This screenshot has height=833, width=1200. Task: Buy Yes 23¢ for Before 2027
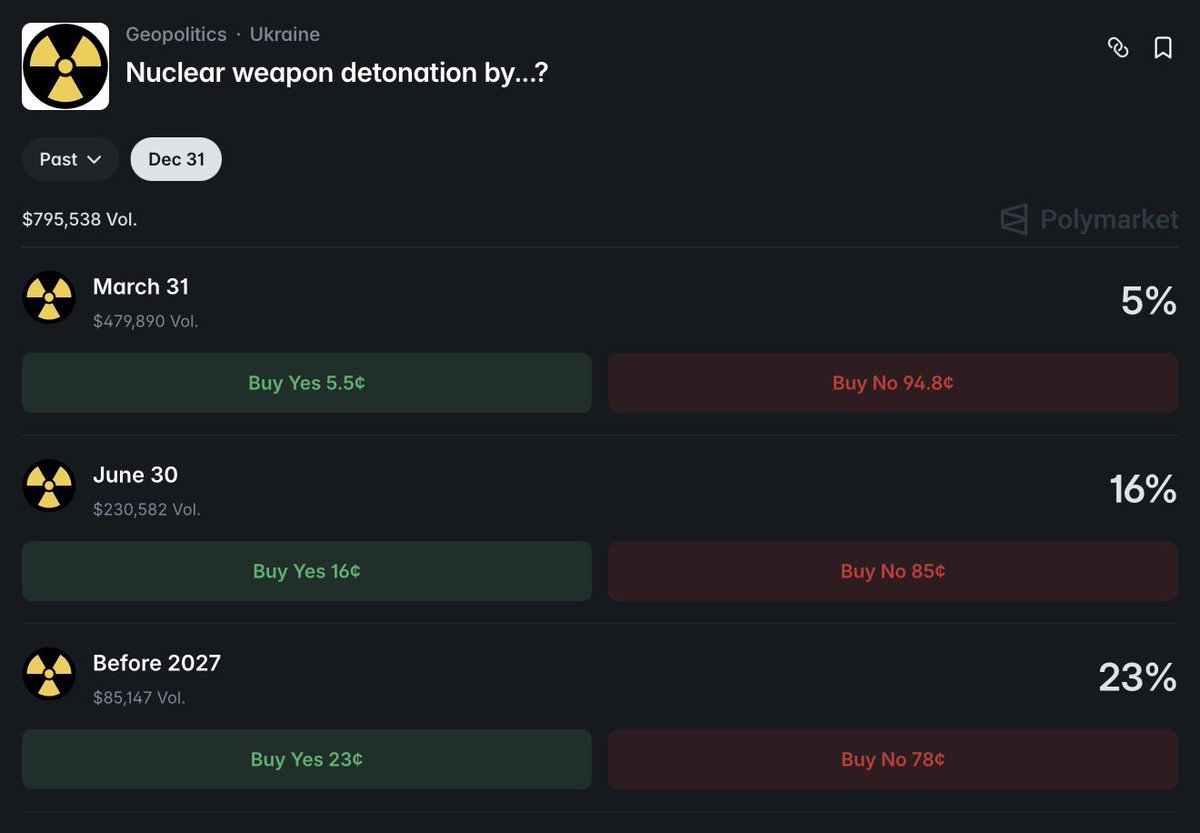306,759
